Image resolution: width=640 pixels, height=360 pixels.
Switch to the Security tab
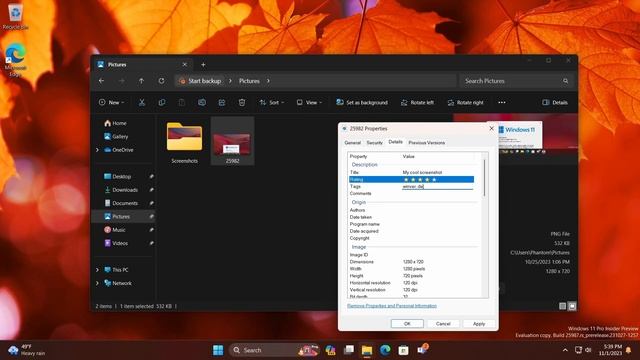click(x=374, y=143)
